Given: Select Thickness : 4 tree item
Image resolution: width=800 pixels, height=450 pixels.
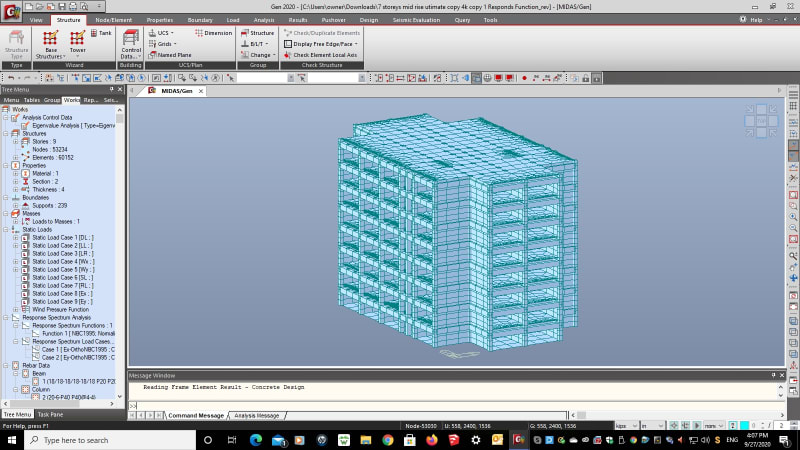Looking at the screenshot, I should click(x=48, y=190).
